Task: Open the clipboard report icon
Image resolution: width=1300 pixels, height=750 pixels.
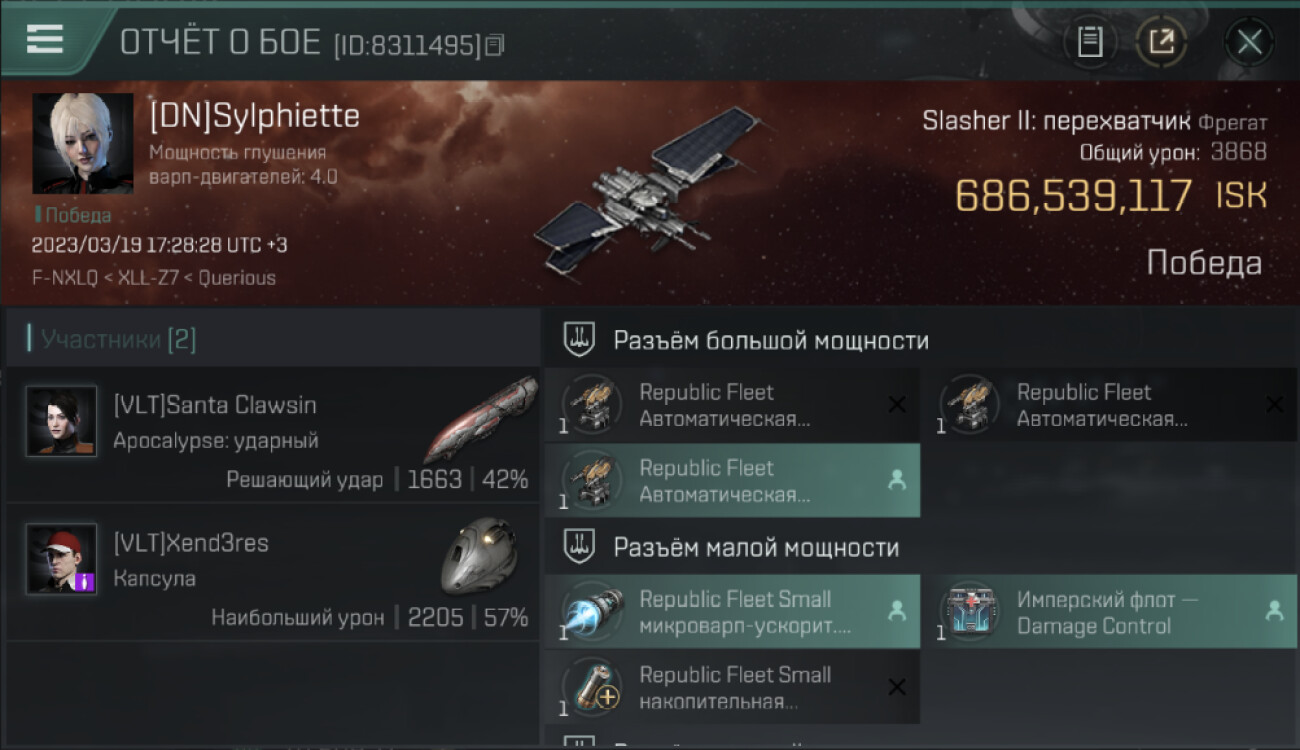Action: point(1090,42)
